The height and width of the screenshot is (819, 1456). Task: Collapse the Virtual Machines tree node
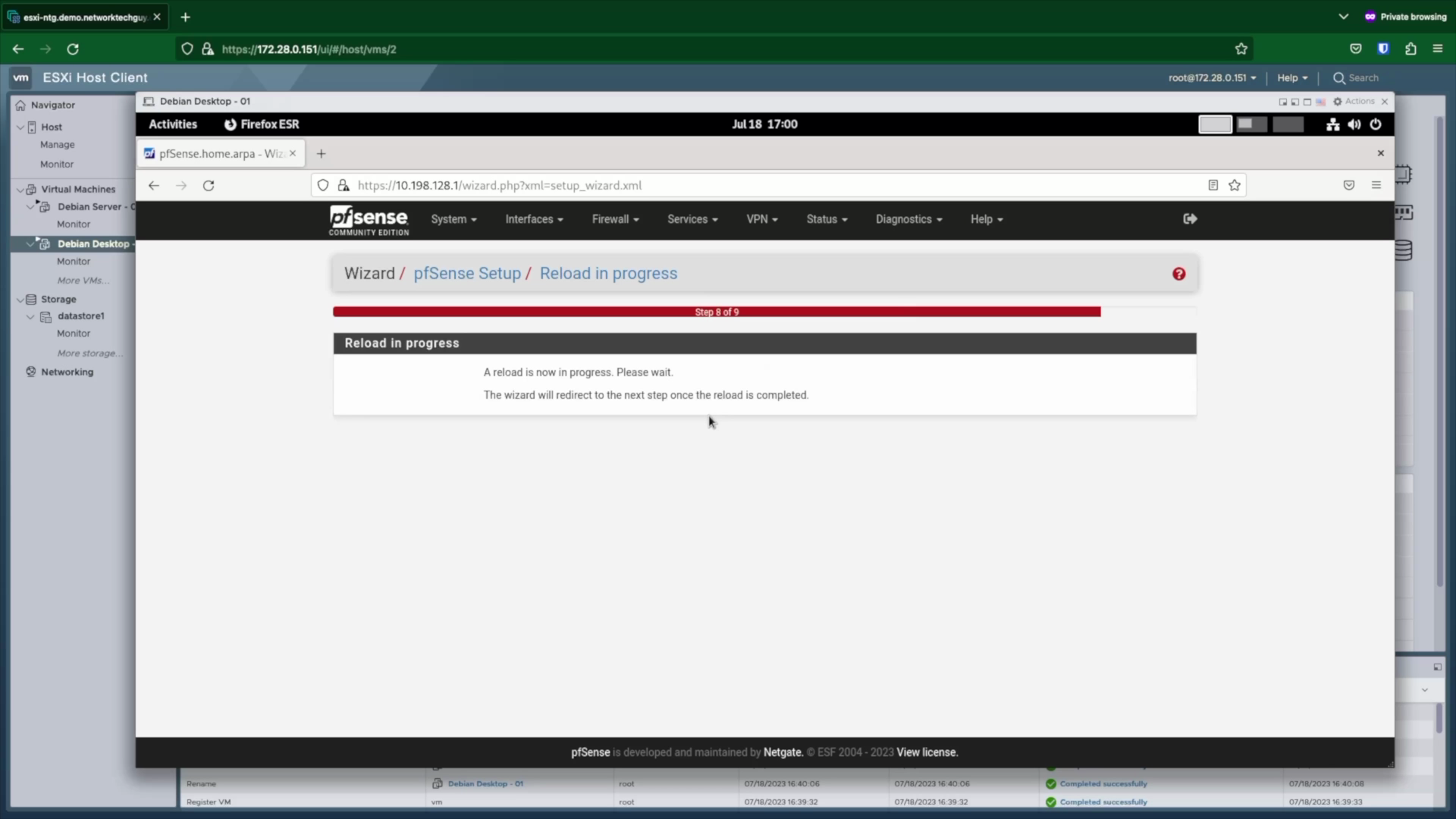[x=20, y=190]
